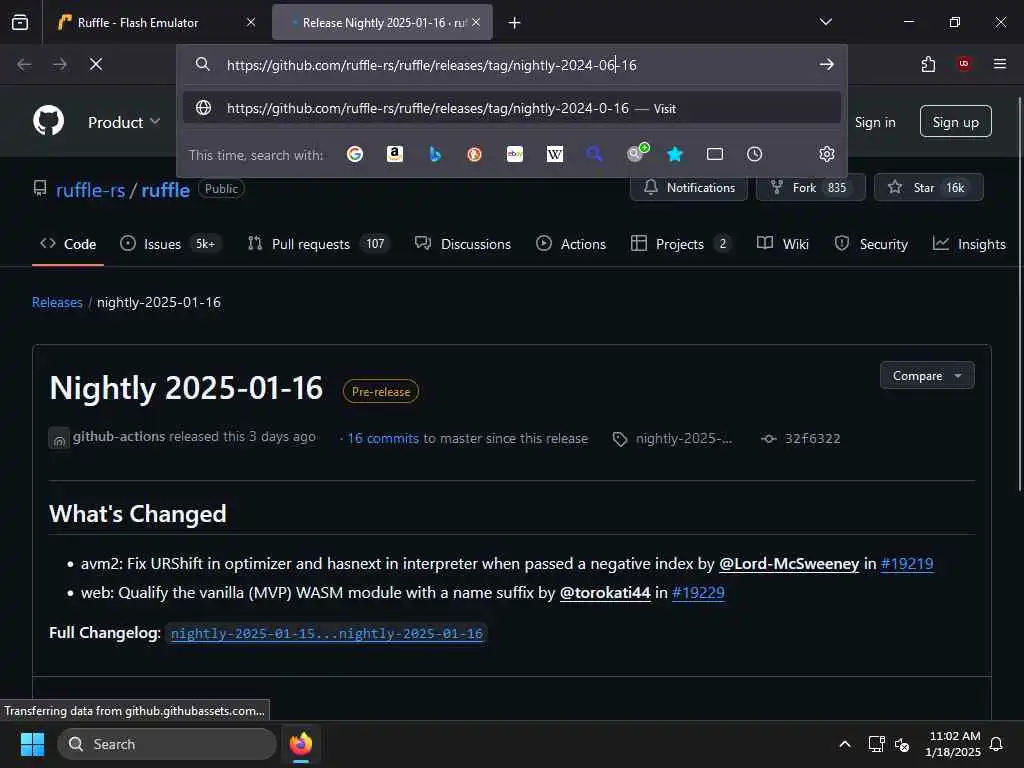Click the taskbar Search box
This screenshot has height=768, width=1024.
167,744
